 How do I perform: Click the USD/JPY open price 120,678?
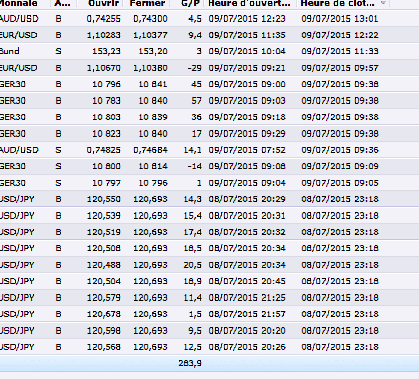[104, 314]
